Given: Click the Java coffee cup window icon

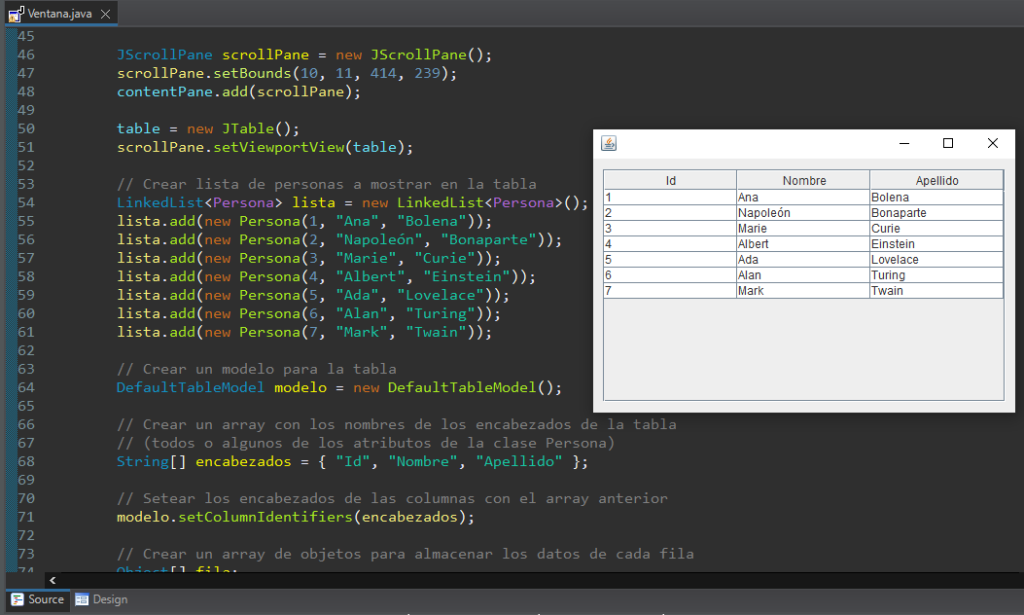Looking at the screenshot, I should point(611,143).
